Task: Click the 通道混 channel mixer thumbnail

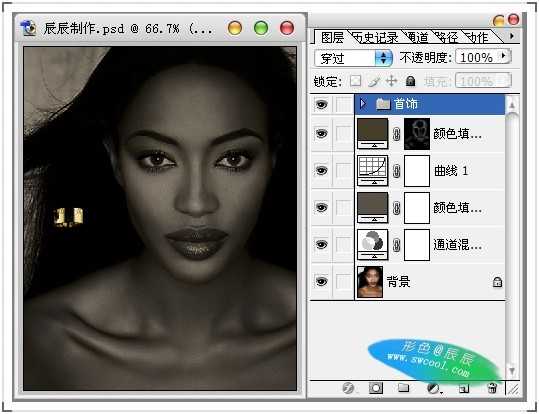Action: [373, 244]
